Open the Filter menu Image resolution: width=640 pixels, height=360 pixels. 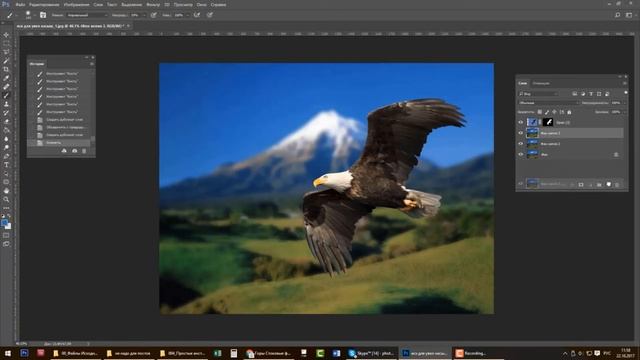pyautogui.click(x=153, y=5)
